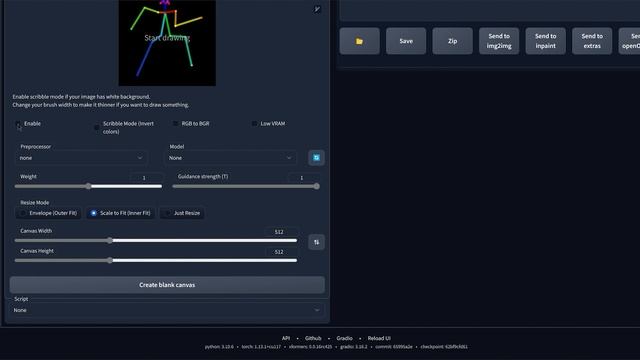Click the Guidance strength slider handle
Screen dimensions: 640x360
[x=317, y=186]
